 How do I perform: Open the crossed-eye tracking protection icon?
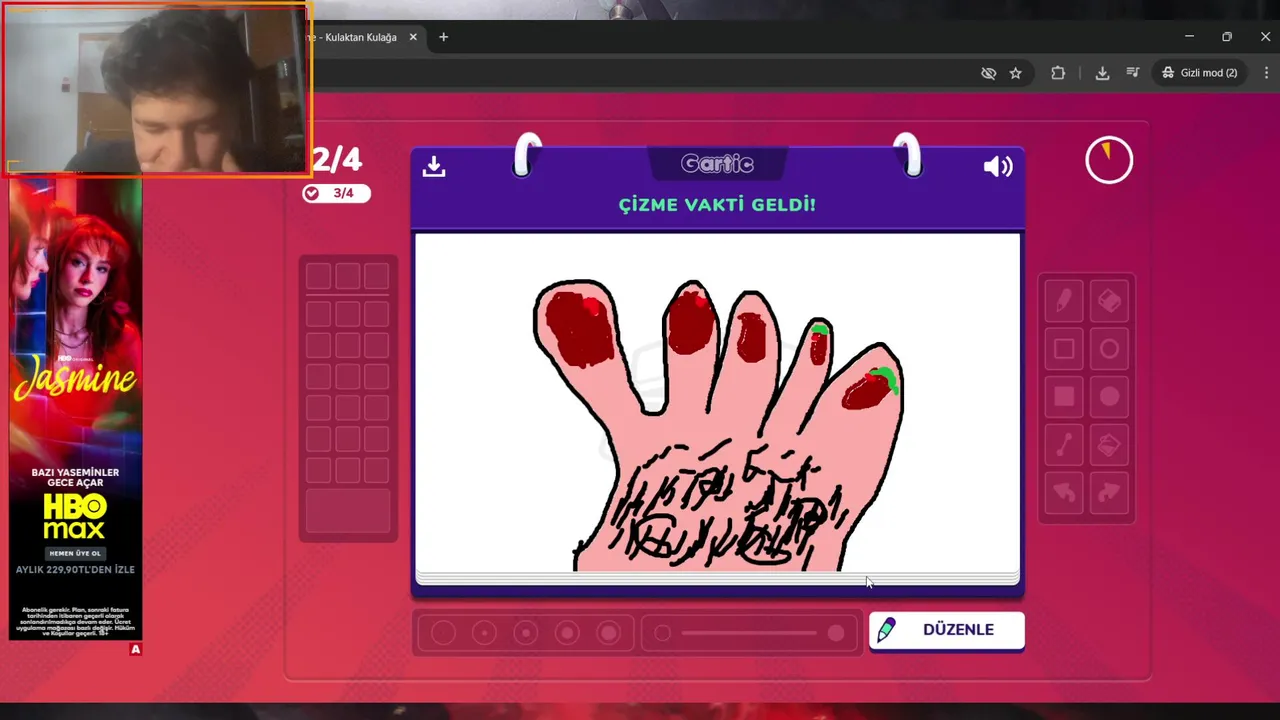pos(988,73)
